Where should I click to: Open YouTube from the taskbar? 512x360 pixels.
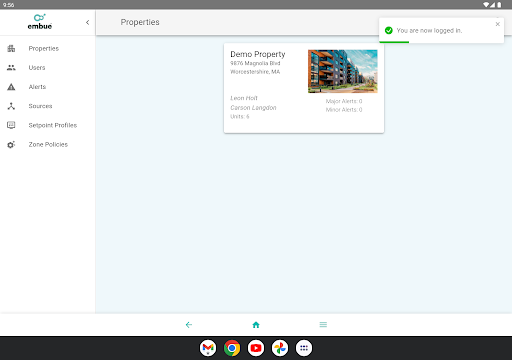coord(256,348)
